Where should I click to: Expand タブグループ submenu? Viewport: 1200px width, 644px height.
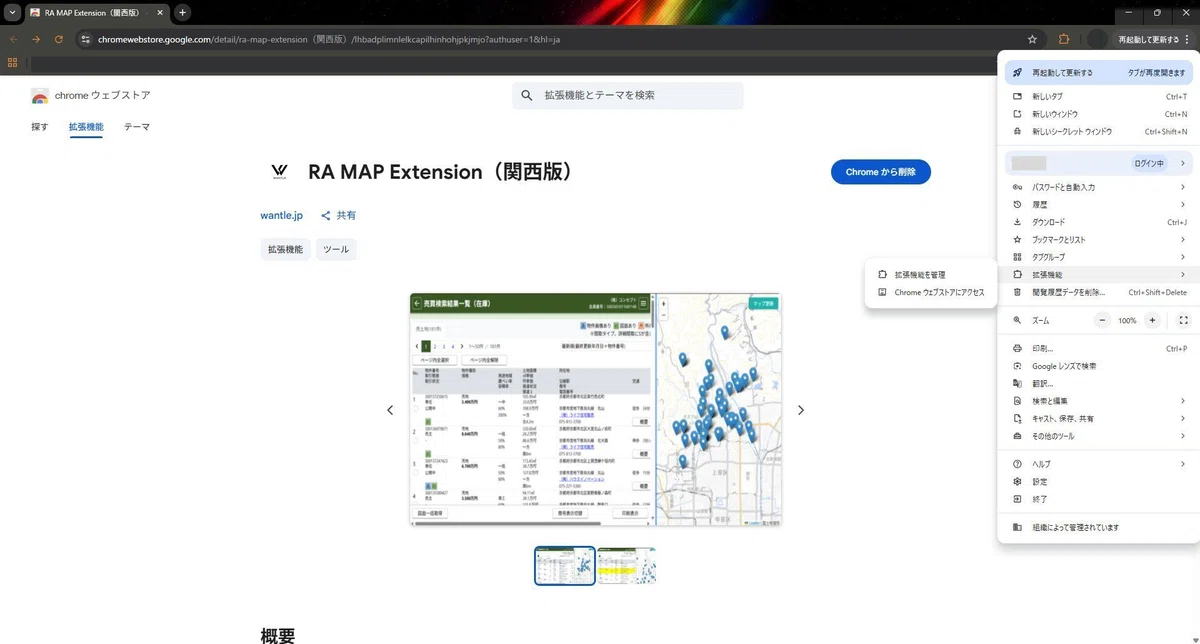(x=1099, y=257)
